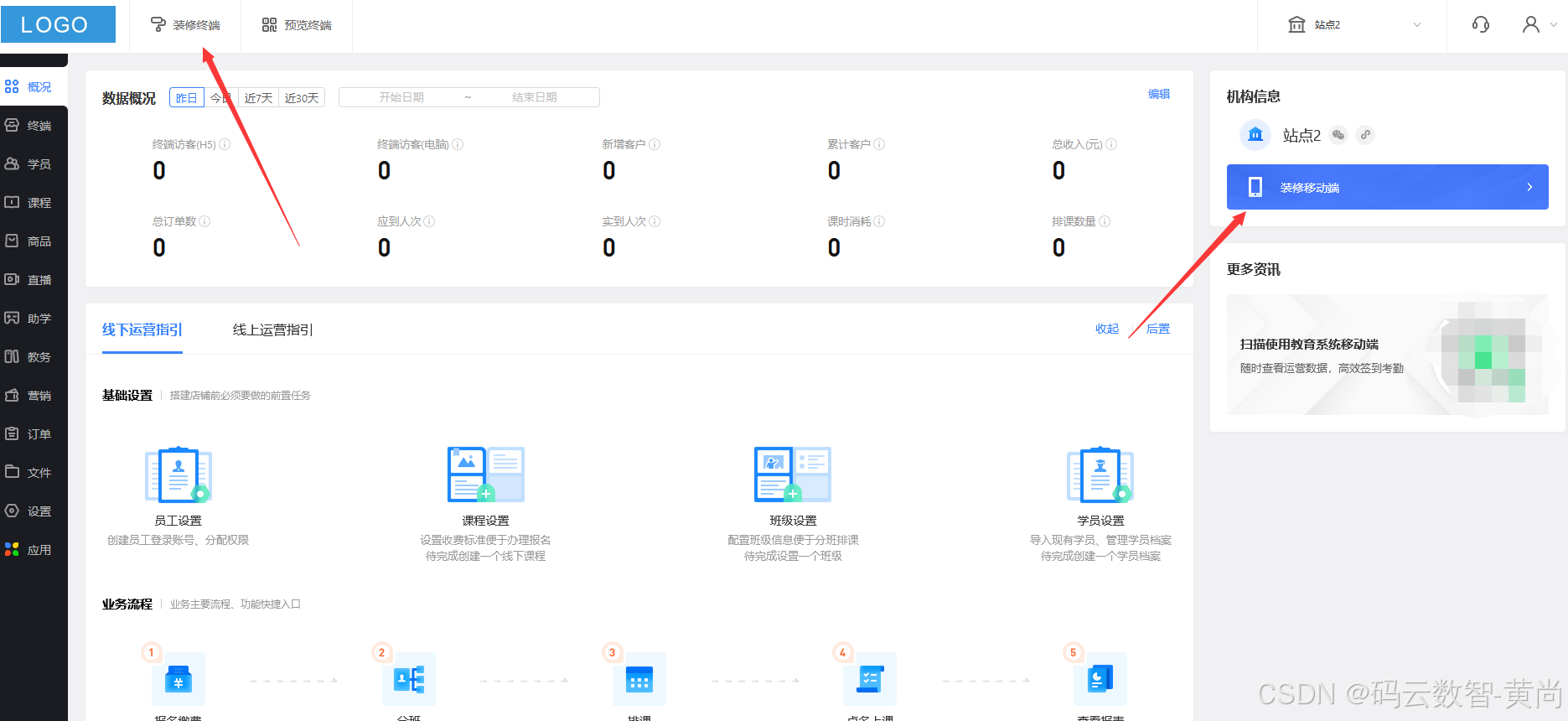Click info icon next to 总收入(元)
Screen dimensions: 1568x721
click(x=1111, y=144)
